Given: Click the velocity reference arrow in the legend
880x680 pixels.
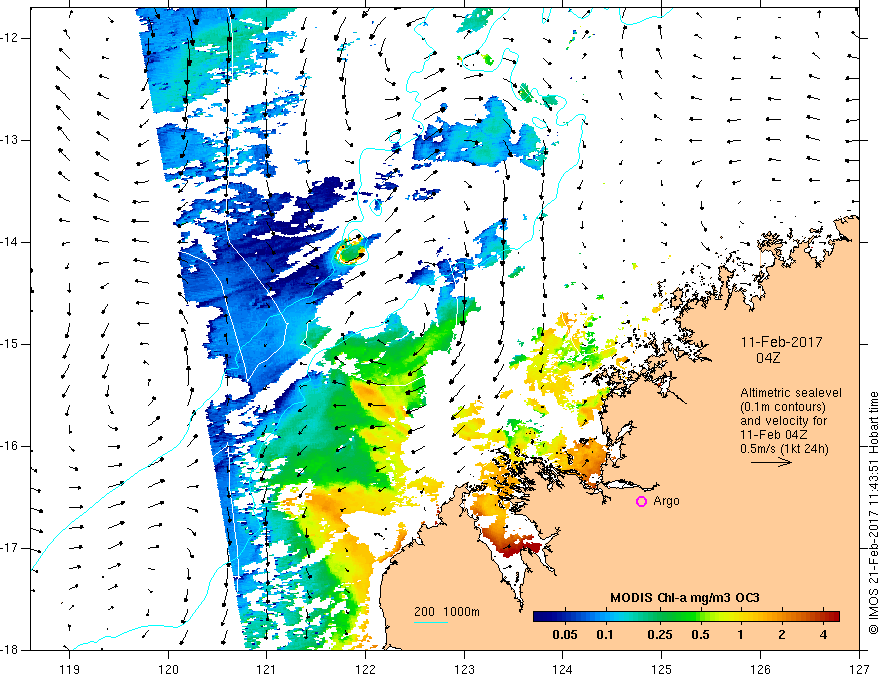Looking at the screenshot, I should (x=771, y=462).
